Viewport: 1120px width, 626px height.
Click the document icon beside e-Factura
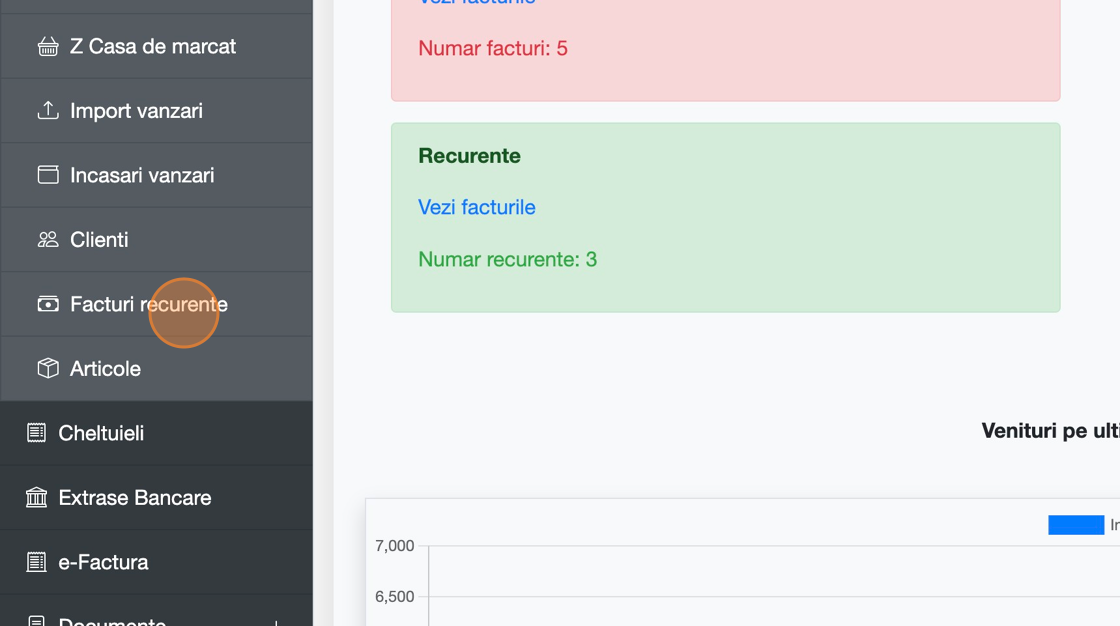click(37, 562)
